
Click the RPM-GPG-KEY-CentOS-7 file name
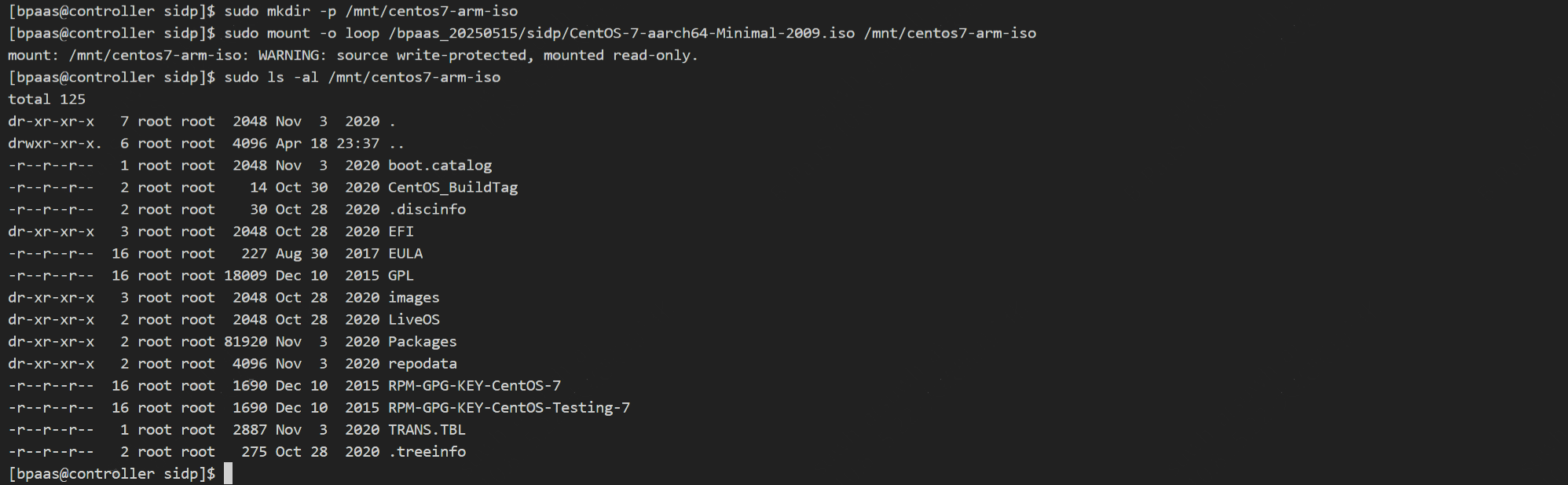coord(474,385)
